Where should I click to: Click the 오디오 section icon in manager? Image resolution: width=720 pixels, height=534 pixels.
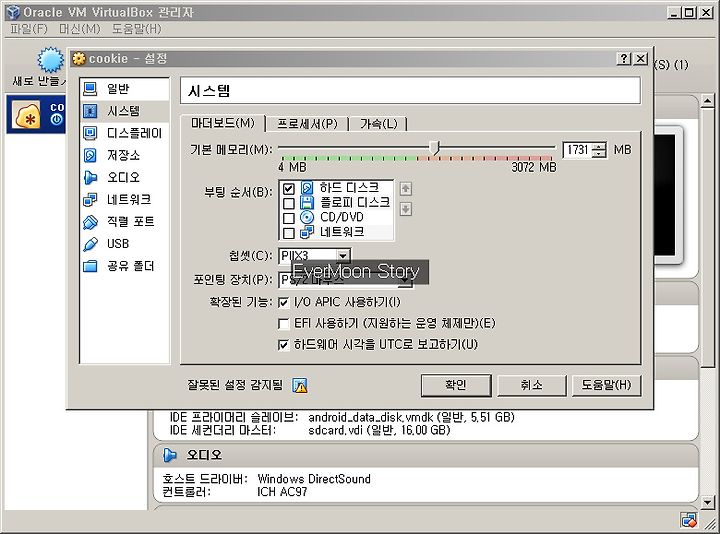(x=170, y=455)
